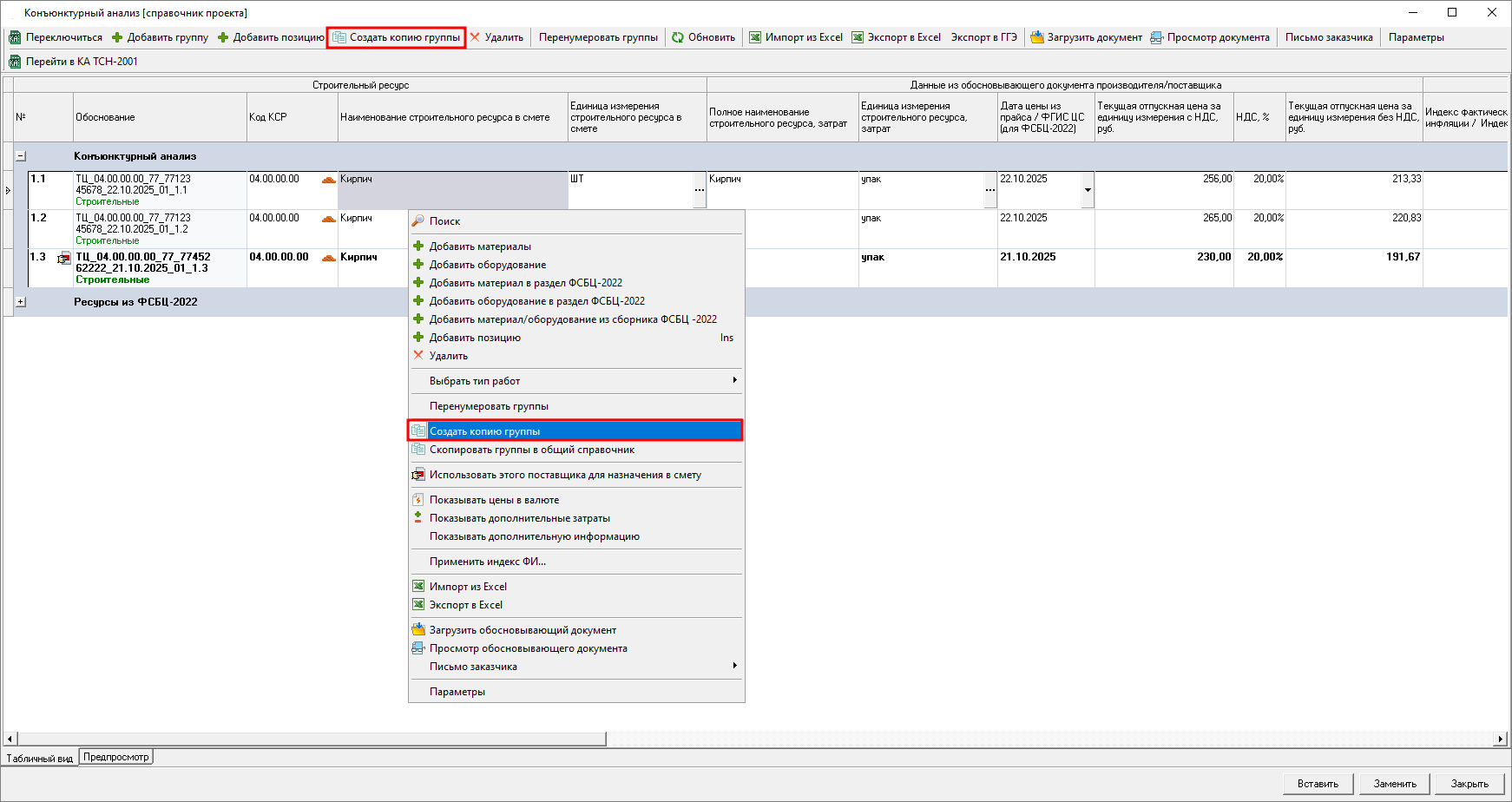Toggle Показывать дополнительные затраты

(576, 518)
